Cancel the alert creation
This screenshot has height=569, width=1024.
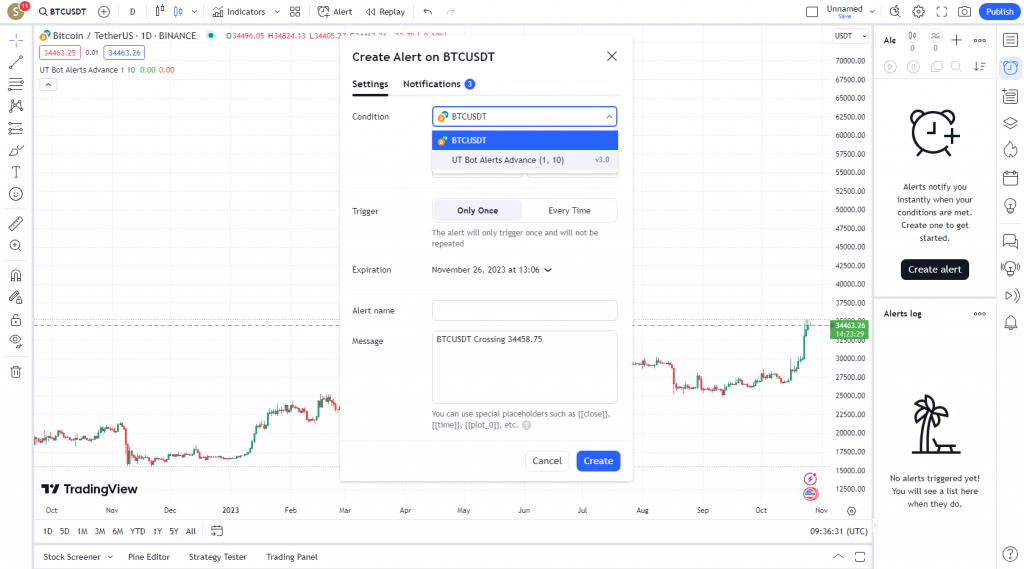pos(547,461)
